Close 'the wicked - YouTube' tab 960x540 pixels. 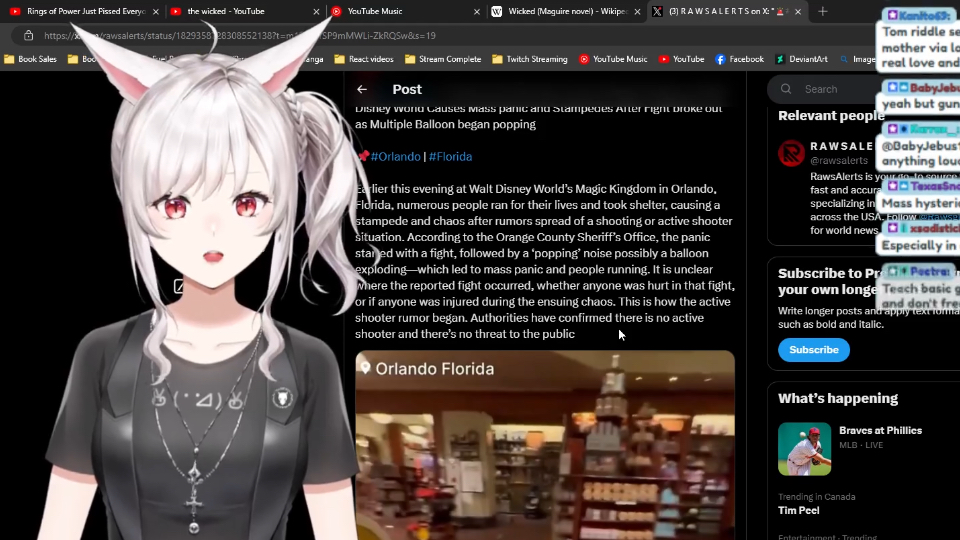[x=316, y=12]
